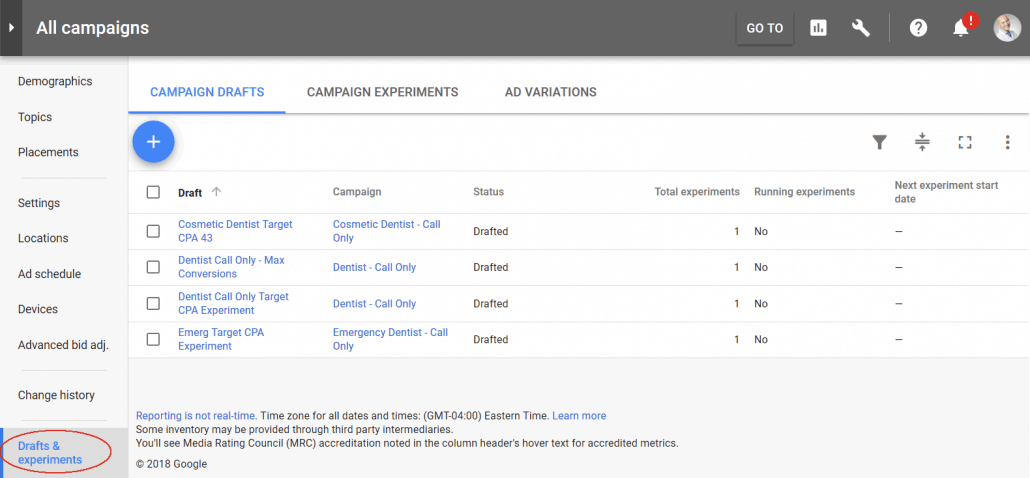
Task: Check the Emerg Target CPA Experiment row box
Action: [x=153, y=339]
